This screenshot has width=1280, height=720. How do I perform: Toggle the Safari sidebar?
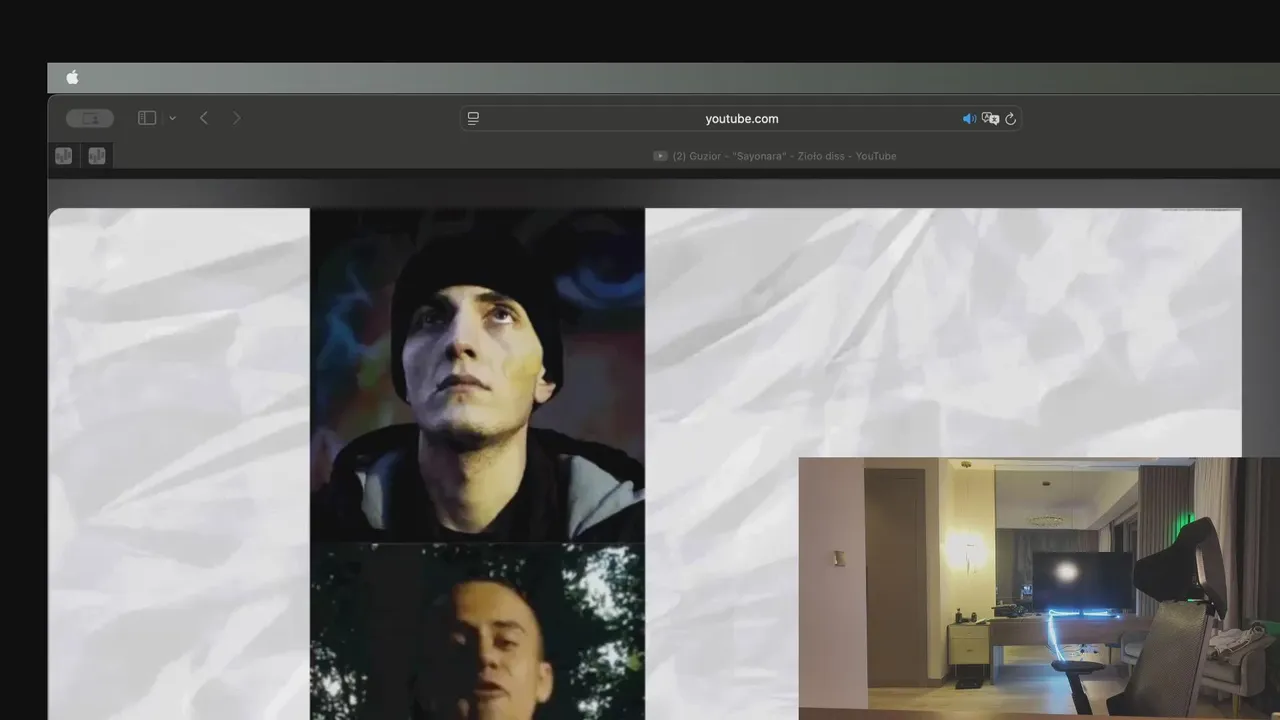[x=147, y=118]
